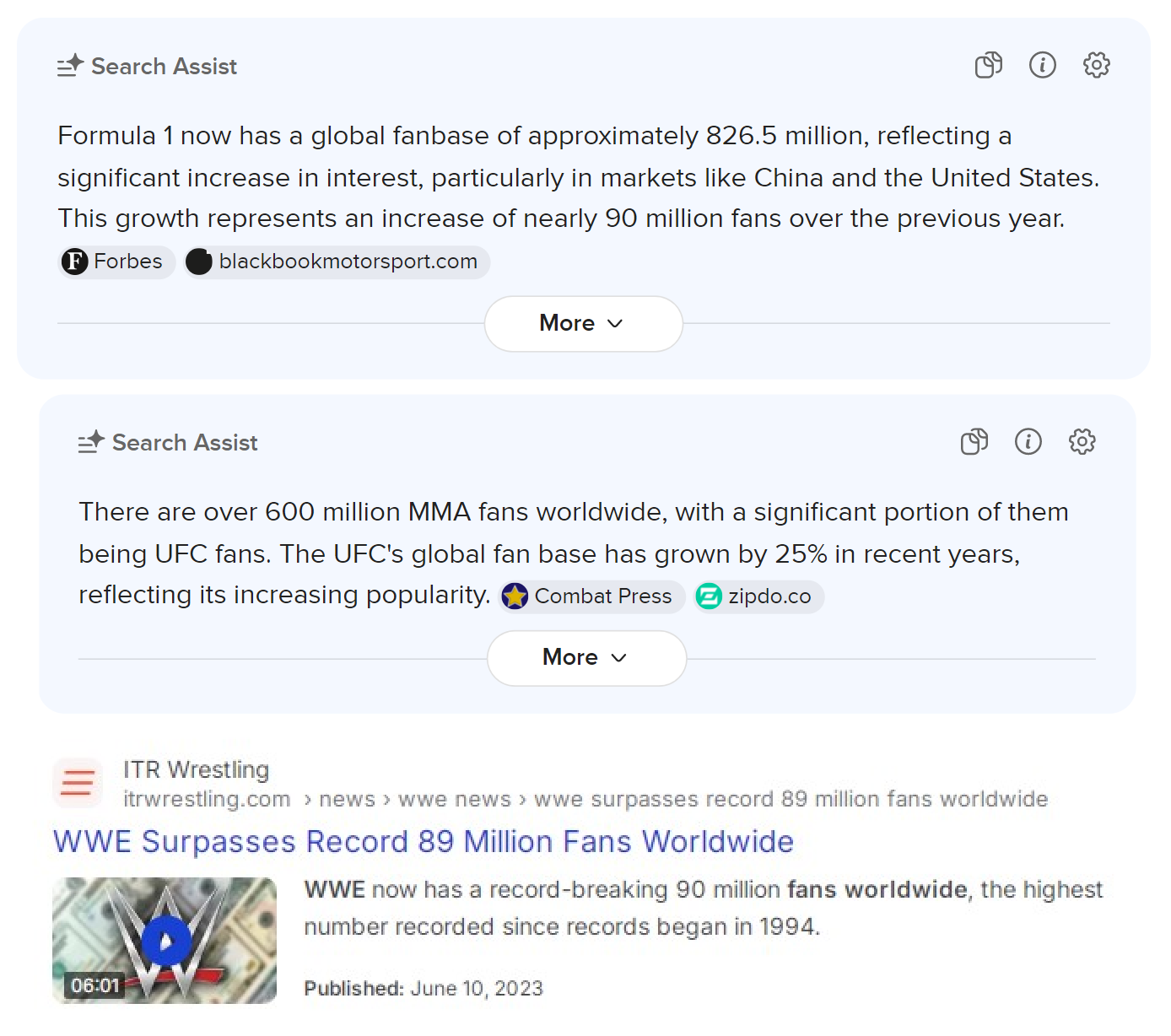Open the zipdo.co source chip

(x=758, y=596)
